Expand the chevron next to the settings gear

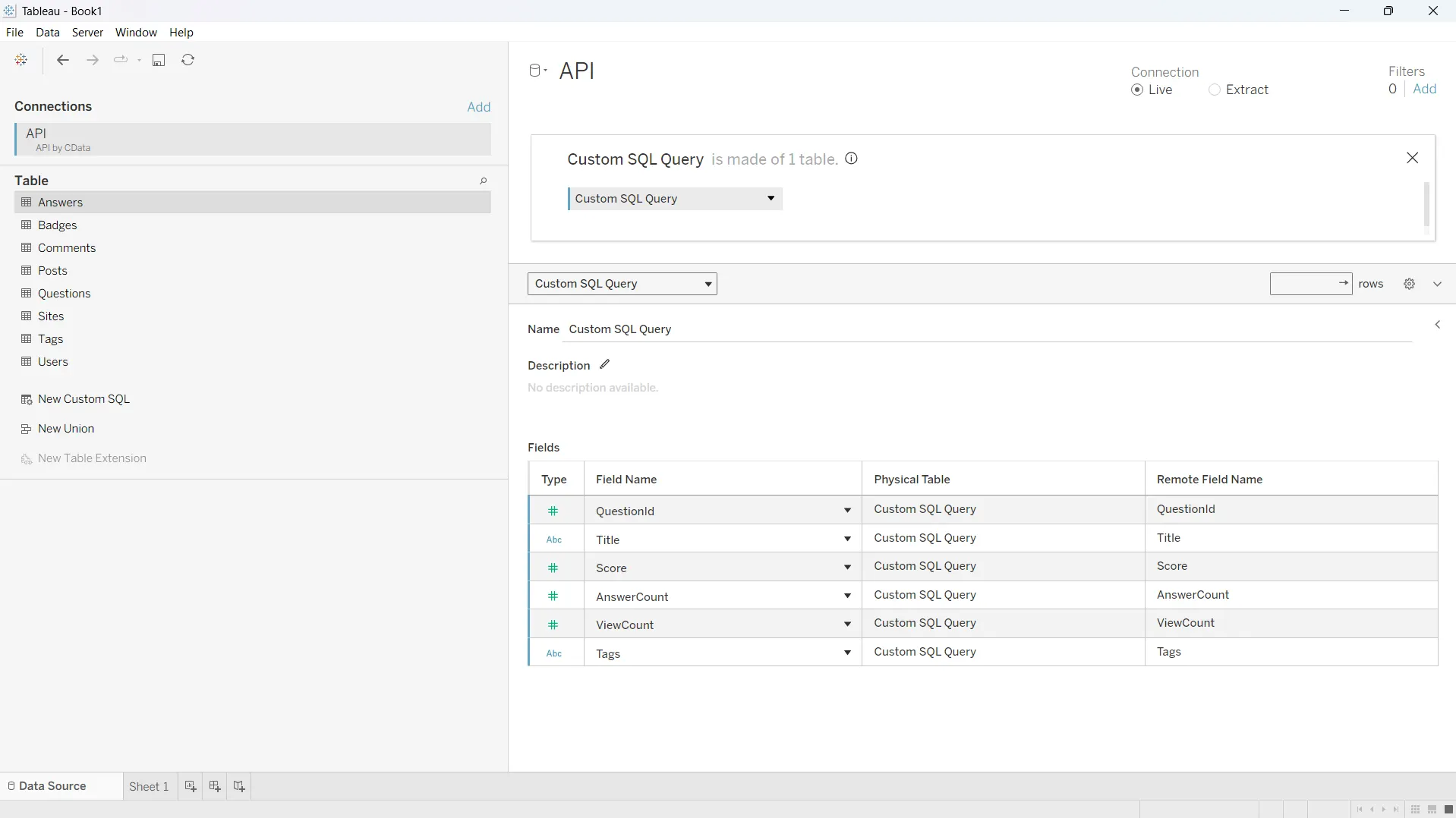[1437, 284]
